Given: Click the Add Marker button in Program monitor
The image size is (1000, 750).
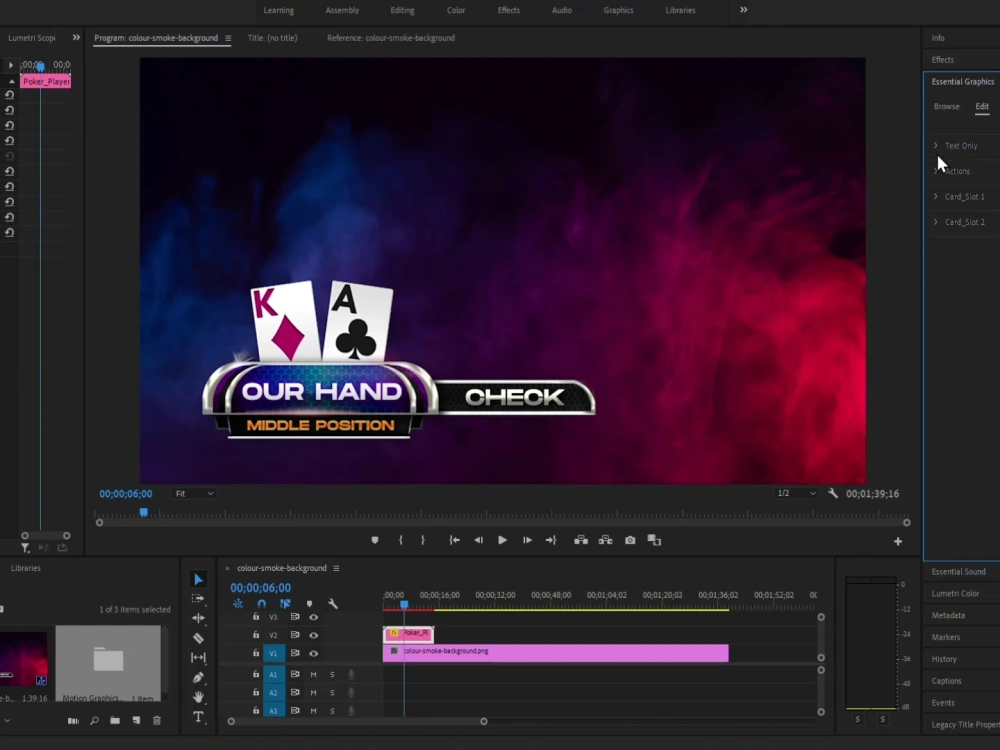Looking at the screenshot, I should 375,540.
